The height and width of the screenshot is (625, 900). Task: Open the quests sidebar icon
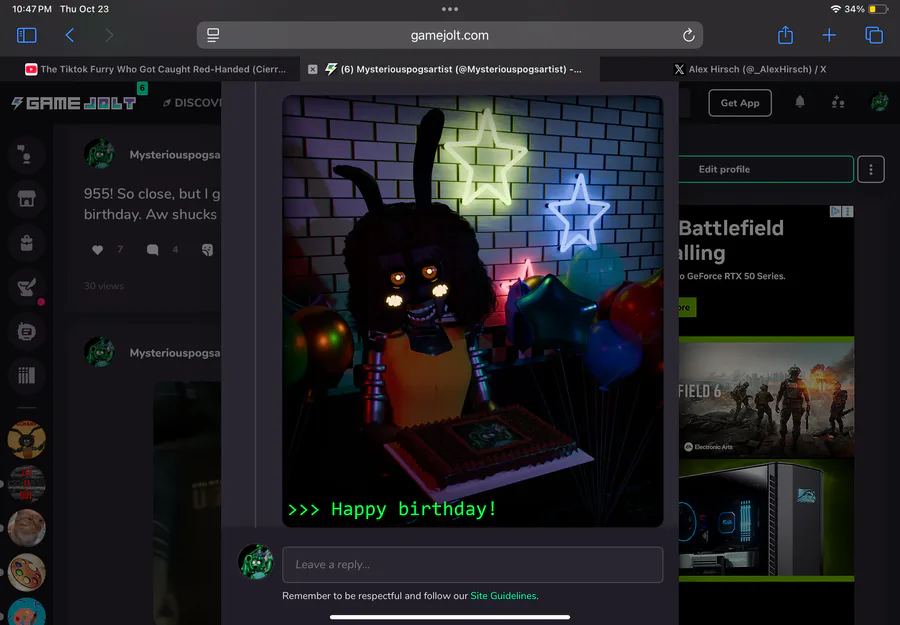point(26,287)
